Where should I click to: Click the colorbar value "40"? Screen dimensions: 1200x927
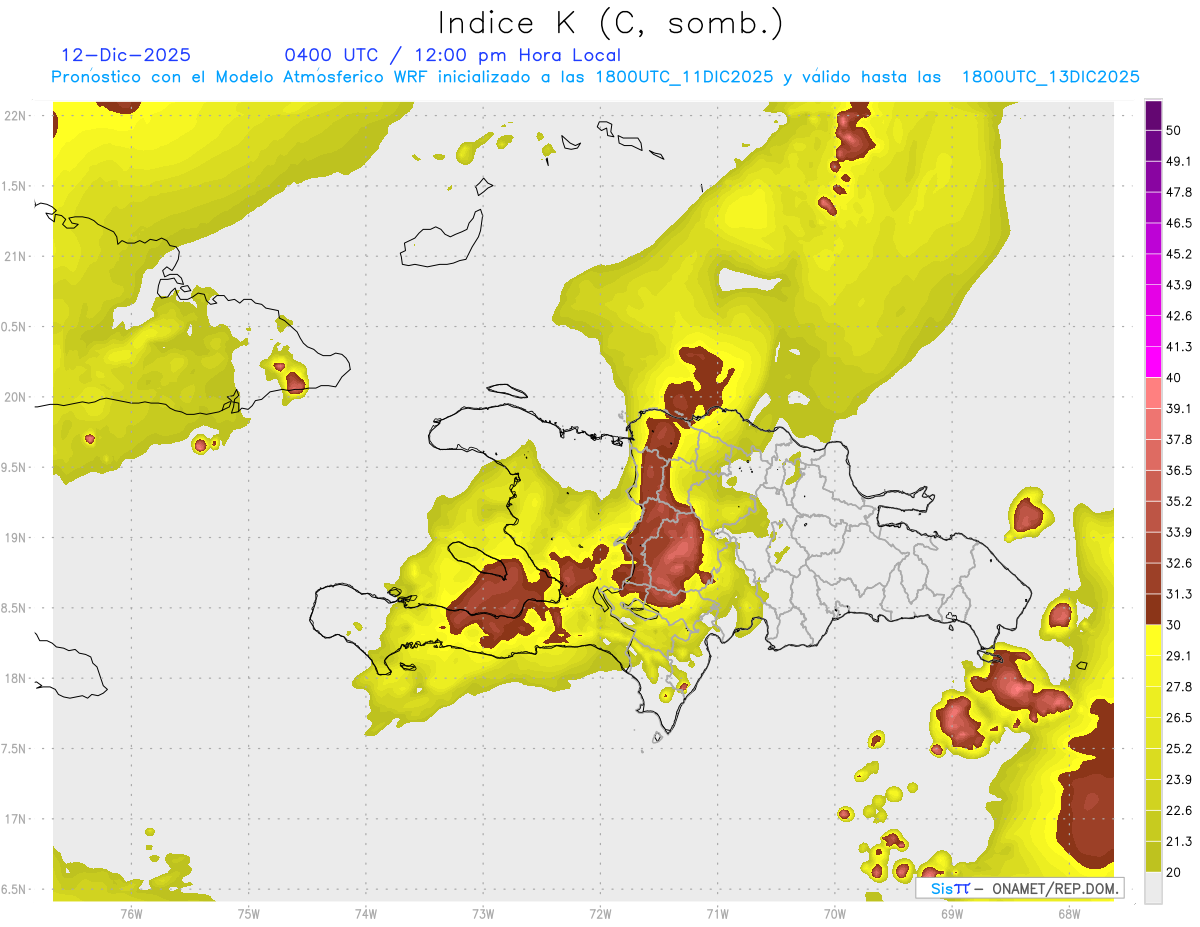tap(1174, 378)
